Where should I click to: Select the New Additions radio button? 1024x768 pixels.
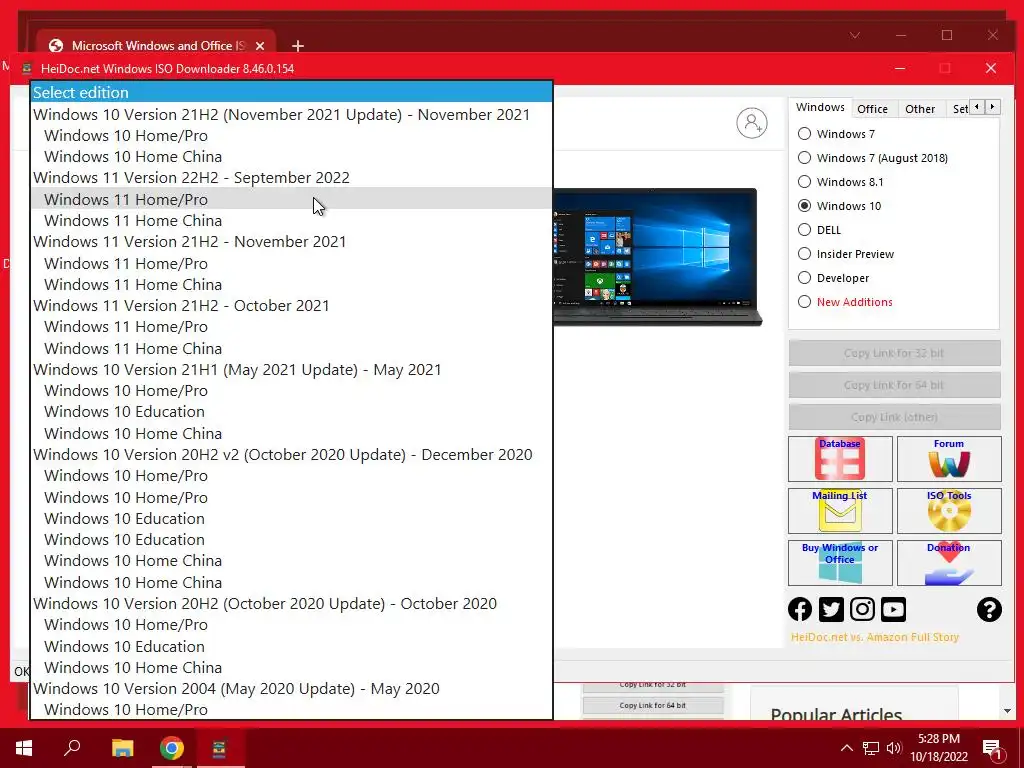[x=804, y=302]
